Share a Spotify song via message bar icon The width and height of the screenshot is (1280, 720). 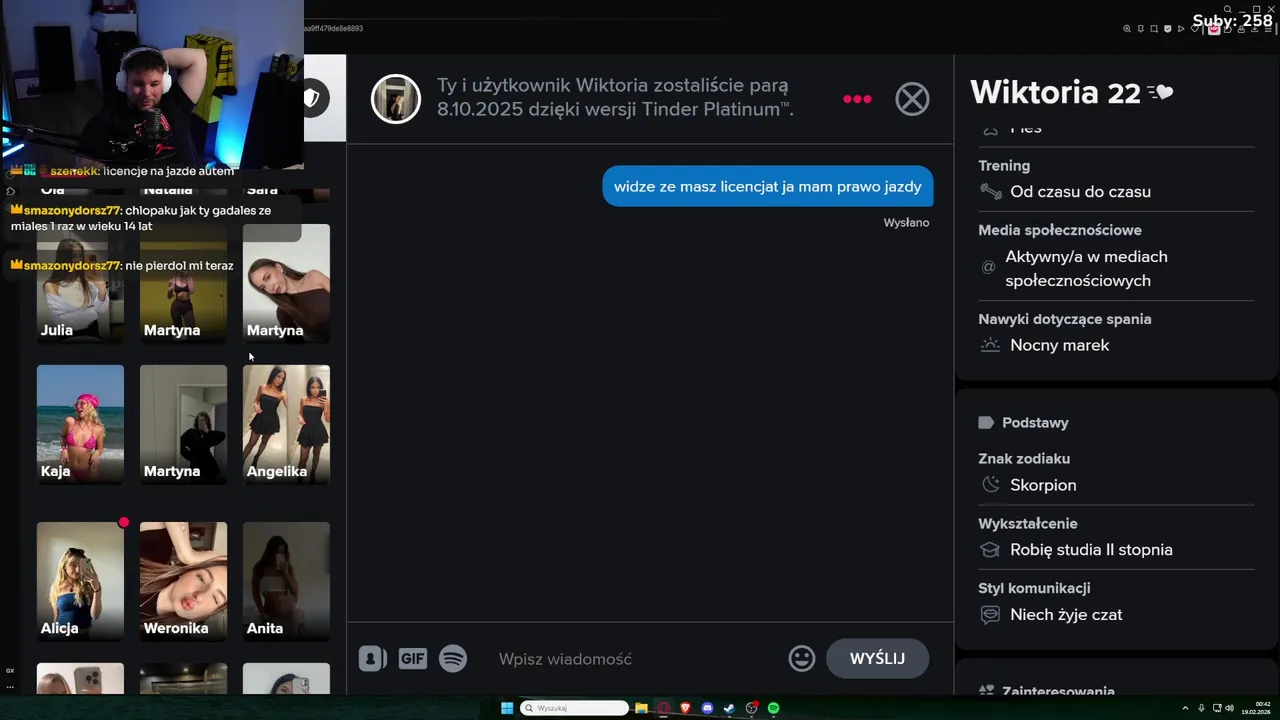click(x=453, y=658)
